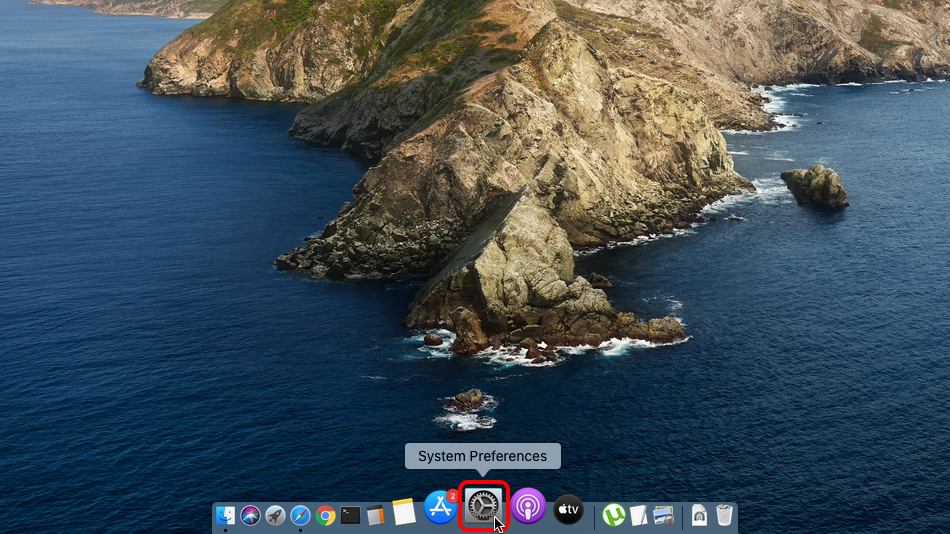This screenshot has height=534, width=950.
Task: Launch the green uTorrent app
Action: 614,516
